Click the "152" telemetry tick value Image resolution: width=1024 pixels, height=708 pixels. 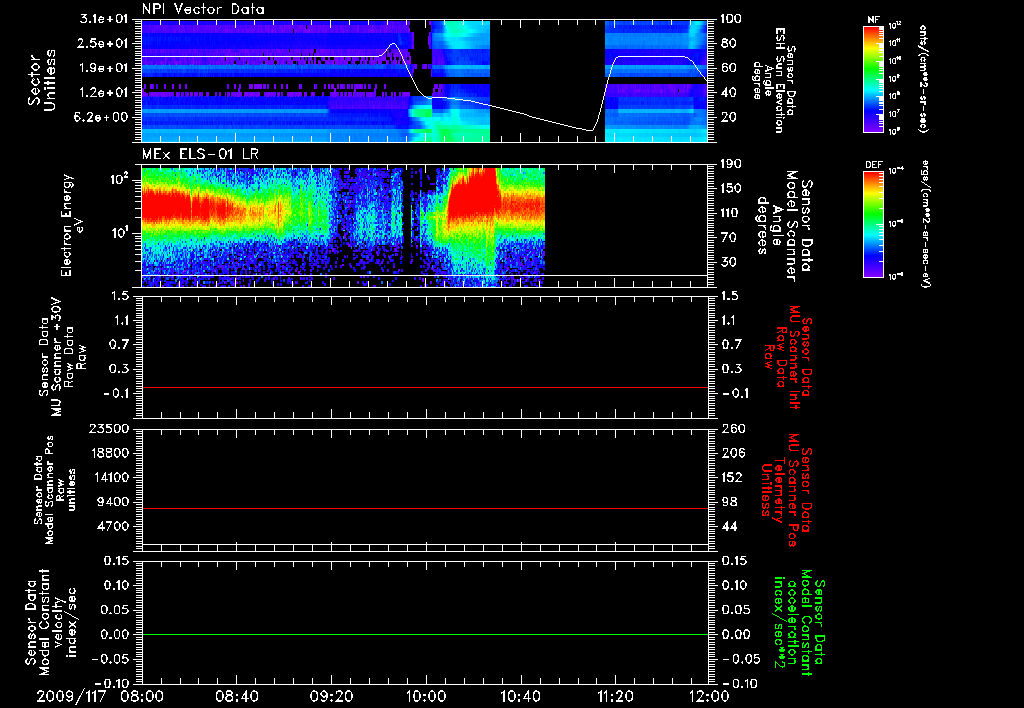[733, 477]
